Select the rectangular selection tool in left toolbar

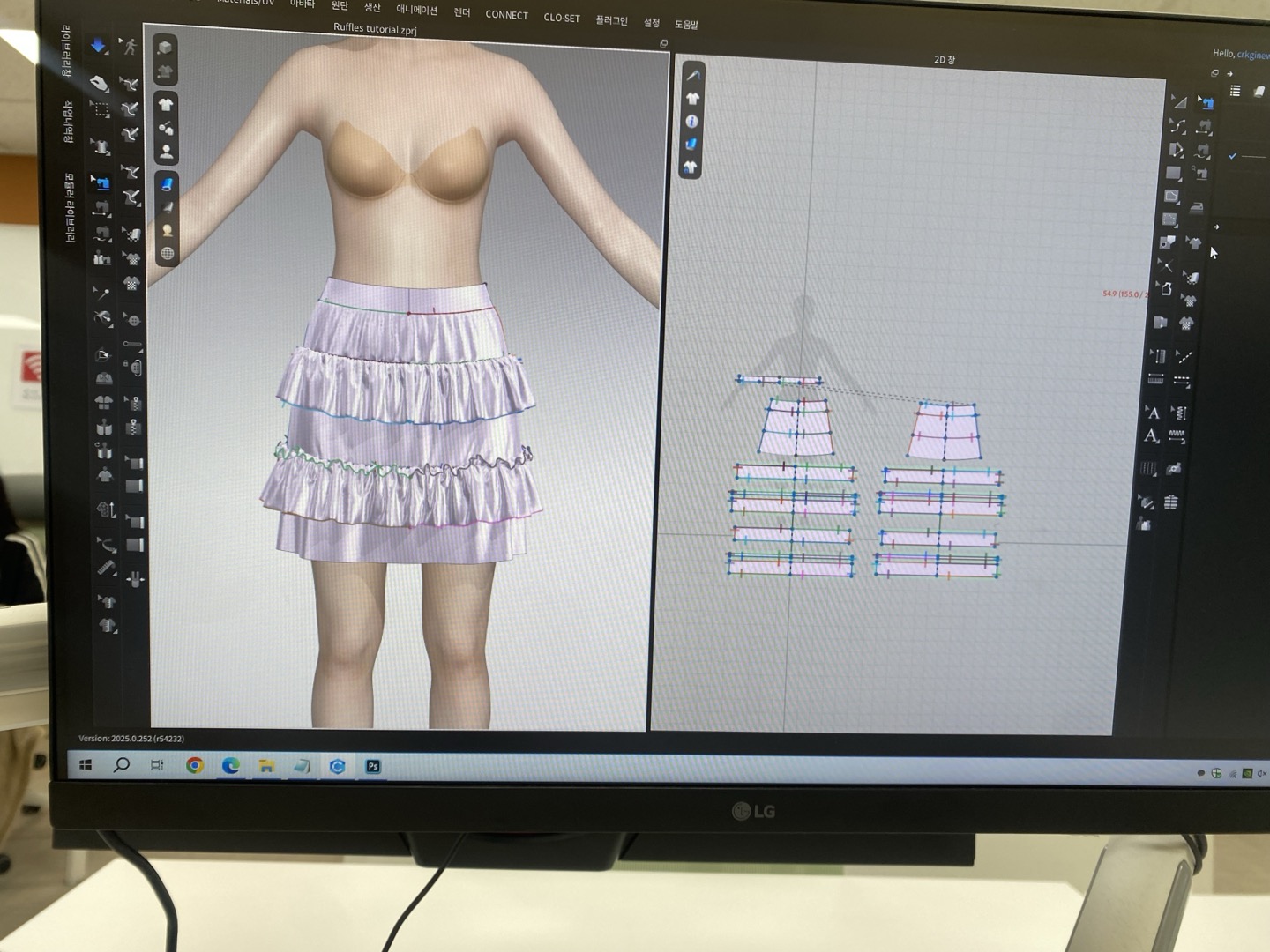[x=101, y=110]
